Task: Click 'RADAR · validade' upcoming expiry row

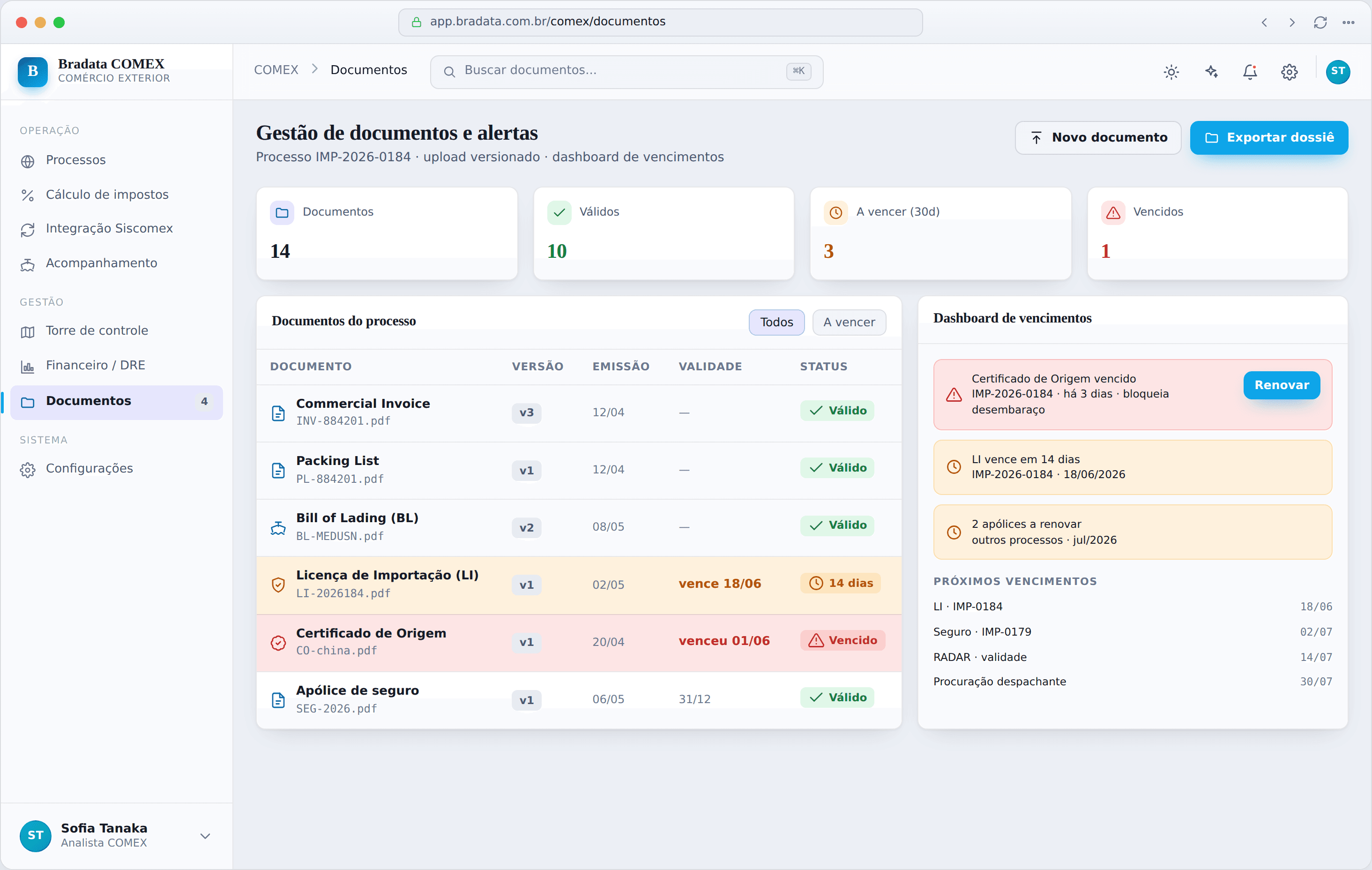Action: pos(1132,657)
